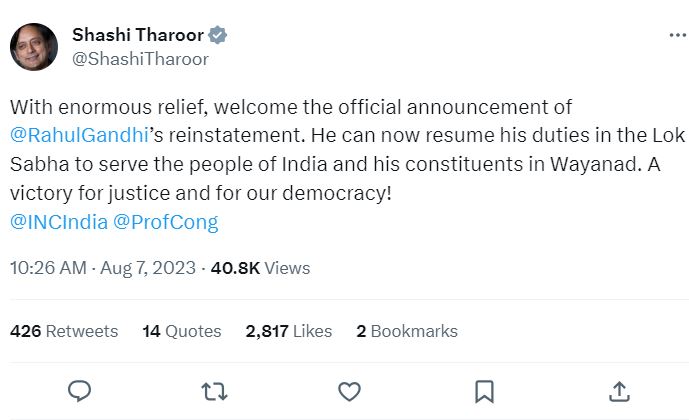Retweet this post via the retweet icon
This screenshot has width=689, height=420.
coord(214,389)
